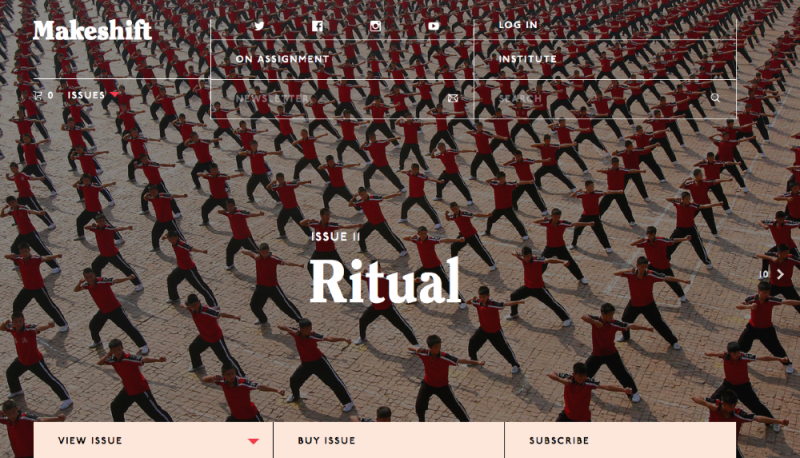Open the shopping cart icon

pyautogui.click(x=38, y=95)
